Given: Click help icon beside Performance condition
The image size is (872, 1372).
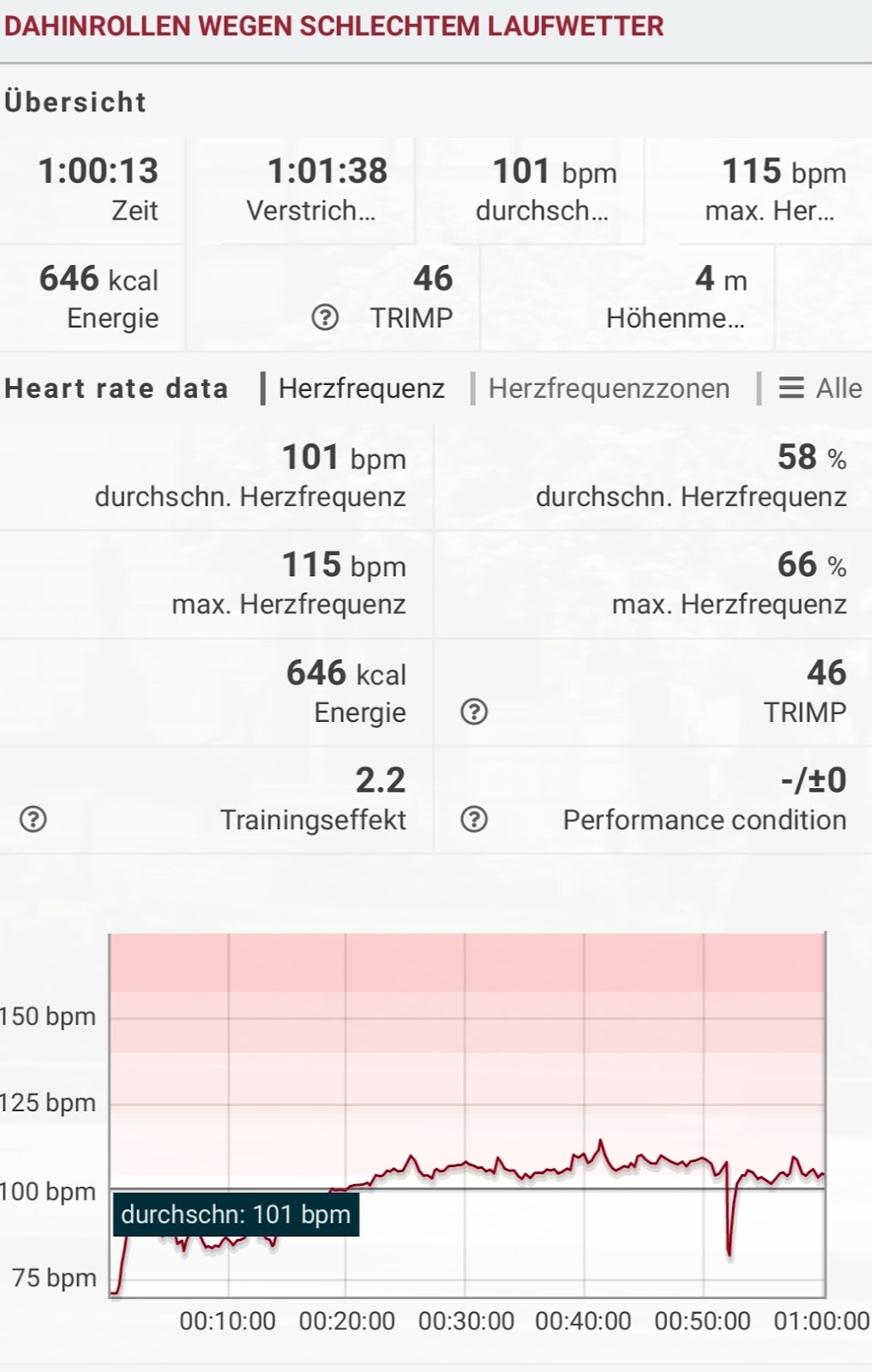Looking at the screenshot, I should coord(474,820).
